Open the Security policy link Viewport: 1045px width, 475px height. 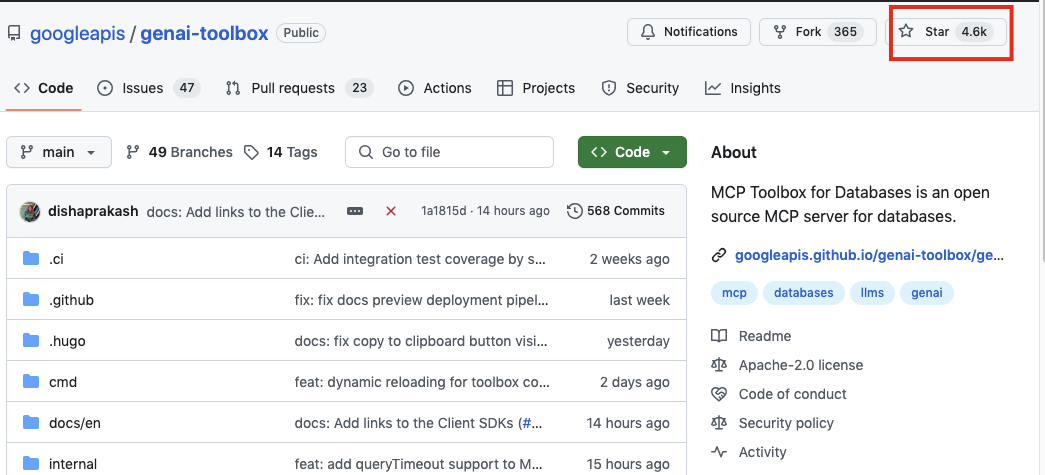pos(786,423)
